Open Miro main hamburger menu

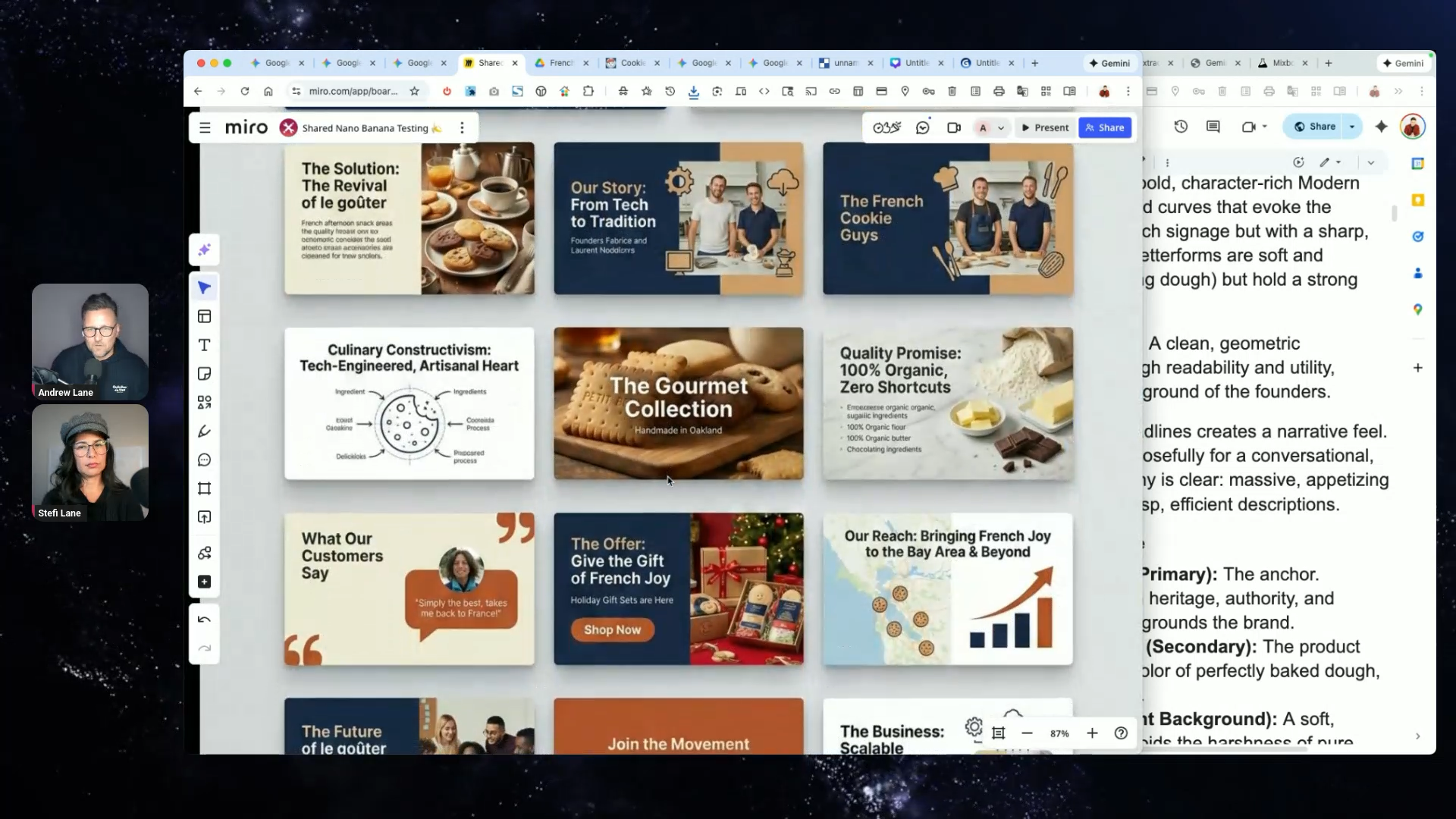tap(205, 128)
